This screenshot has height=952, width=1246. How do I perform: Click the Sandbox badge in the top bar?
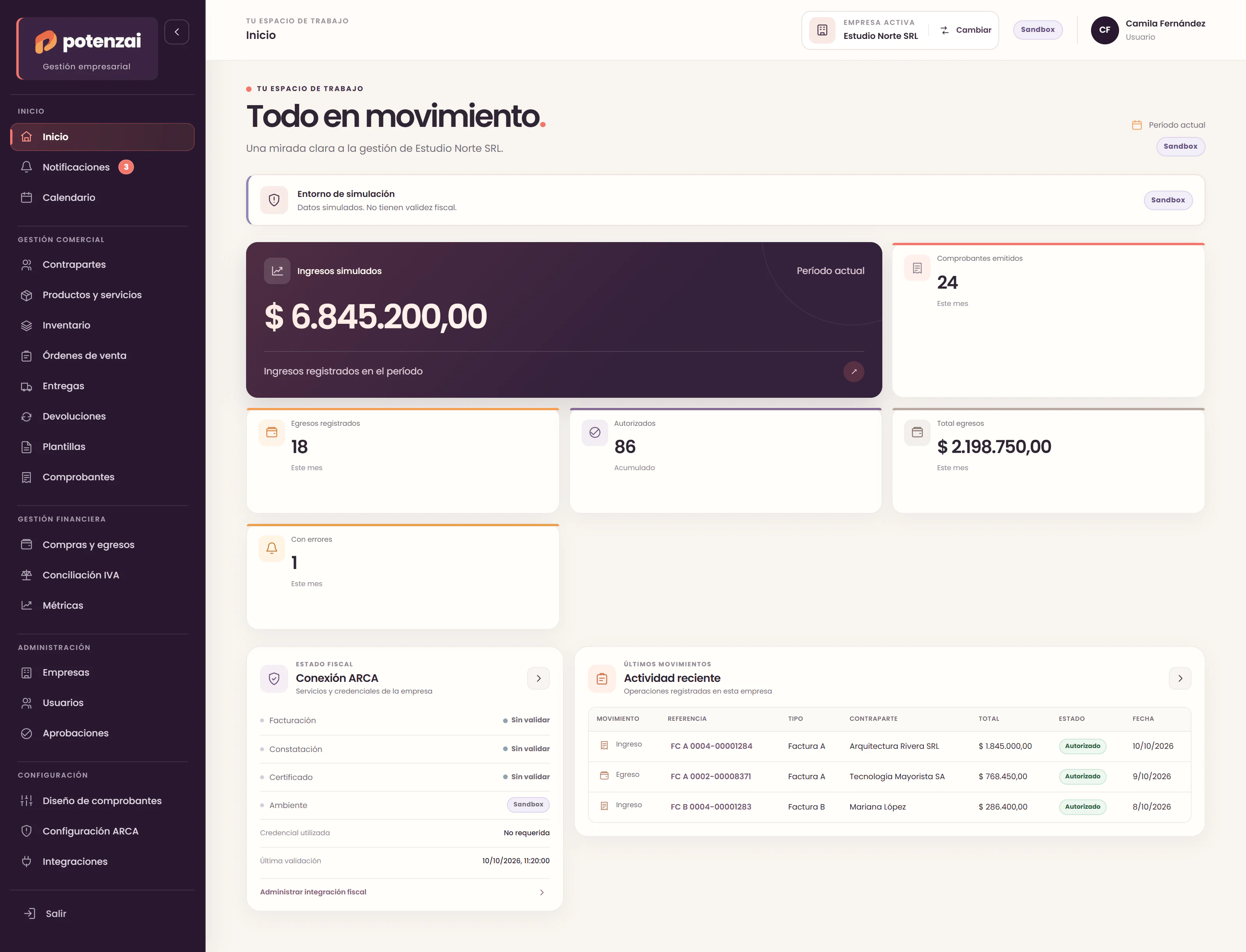(1037, 30)
